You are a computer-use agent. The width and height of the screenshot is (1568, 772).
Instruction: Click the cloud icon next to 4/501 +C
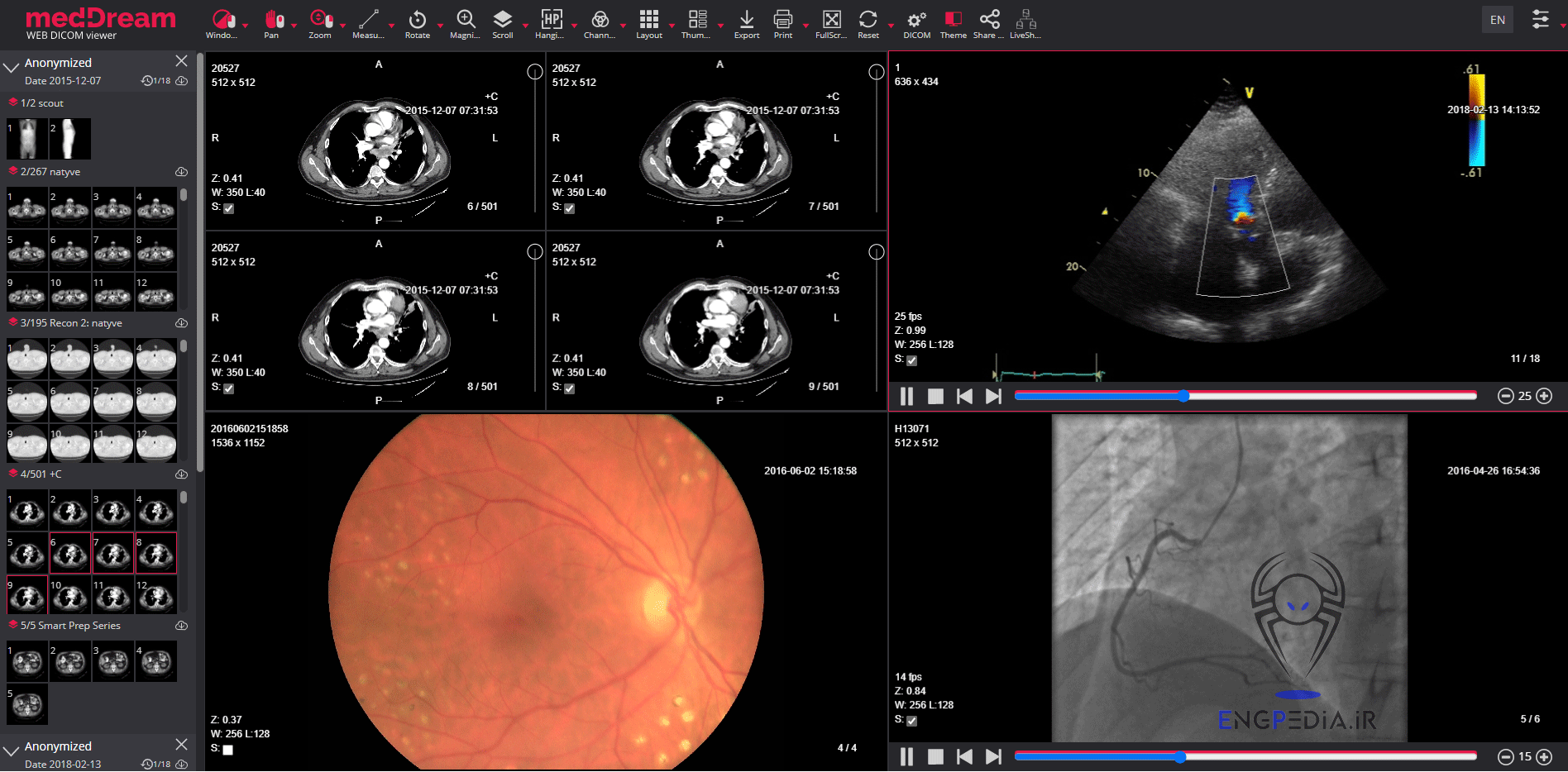point(181,474)
